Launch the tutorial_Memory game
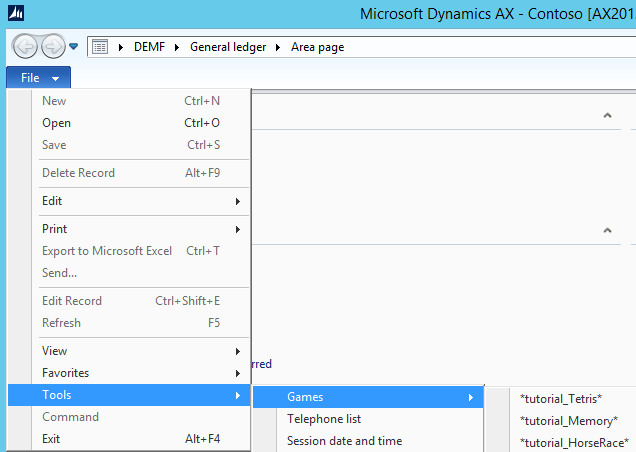 (x=568, y=421)
